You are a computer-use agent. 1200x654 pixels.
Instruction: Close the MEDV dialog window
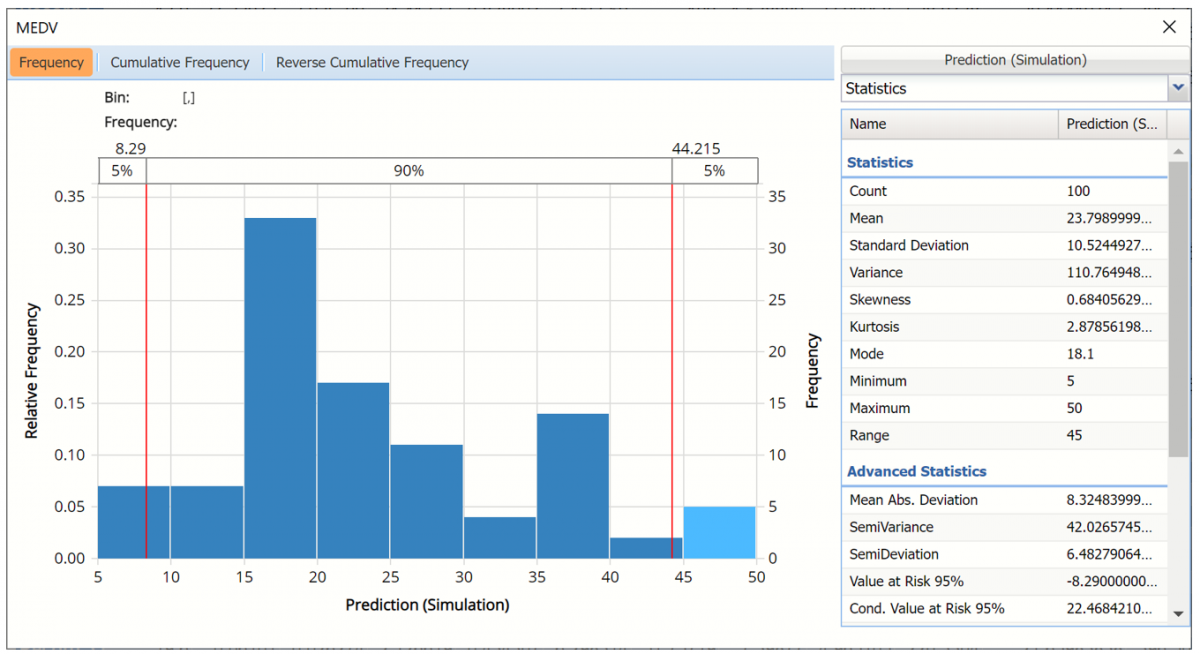(x=1169, y=27)
